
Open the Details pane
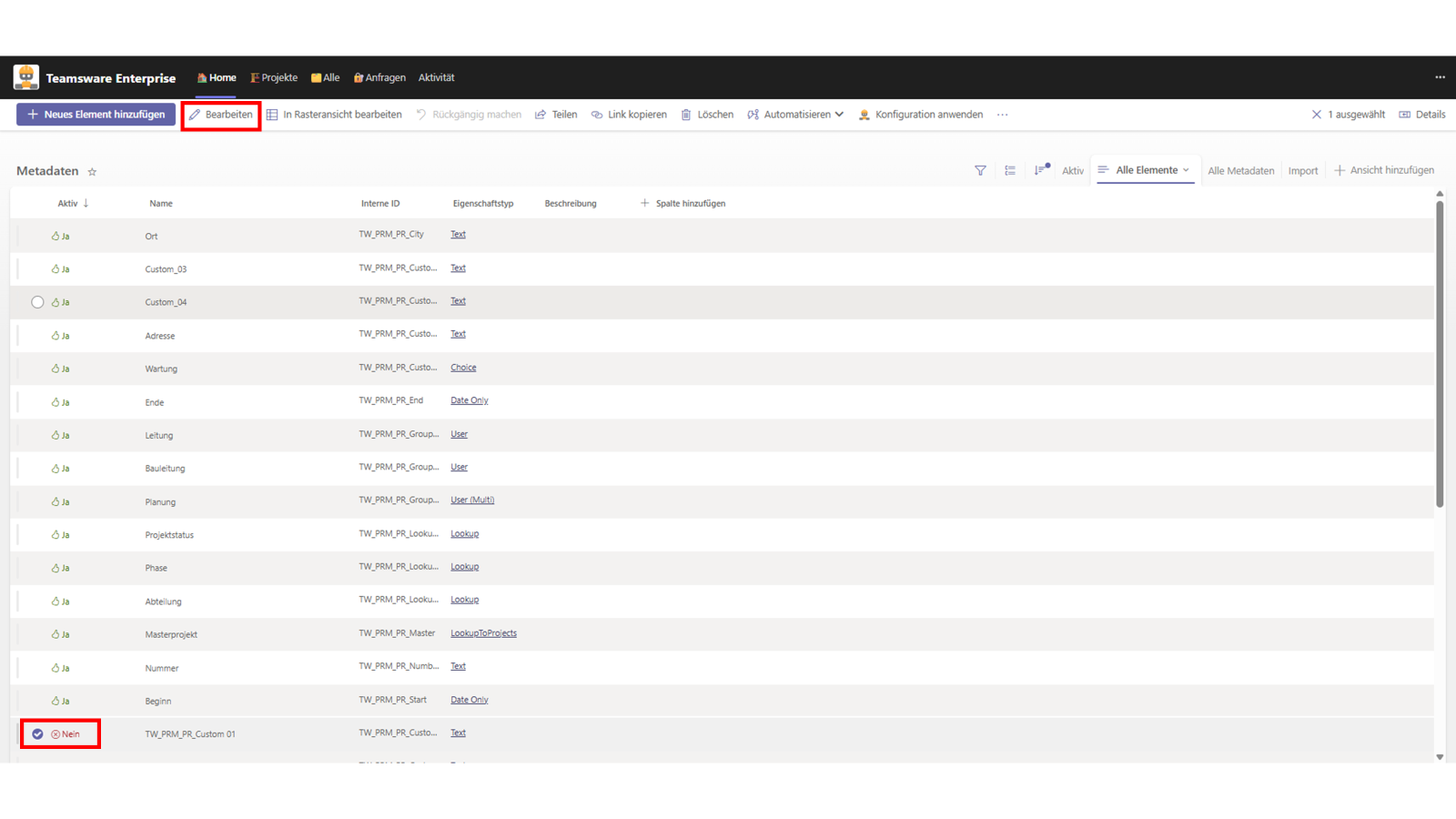1421,115
